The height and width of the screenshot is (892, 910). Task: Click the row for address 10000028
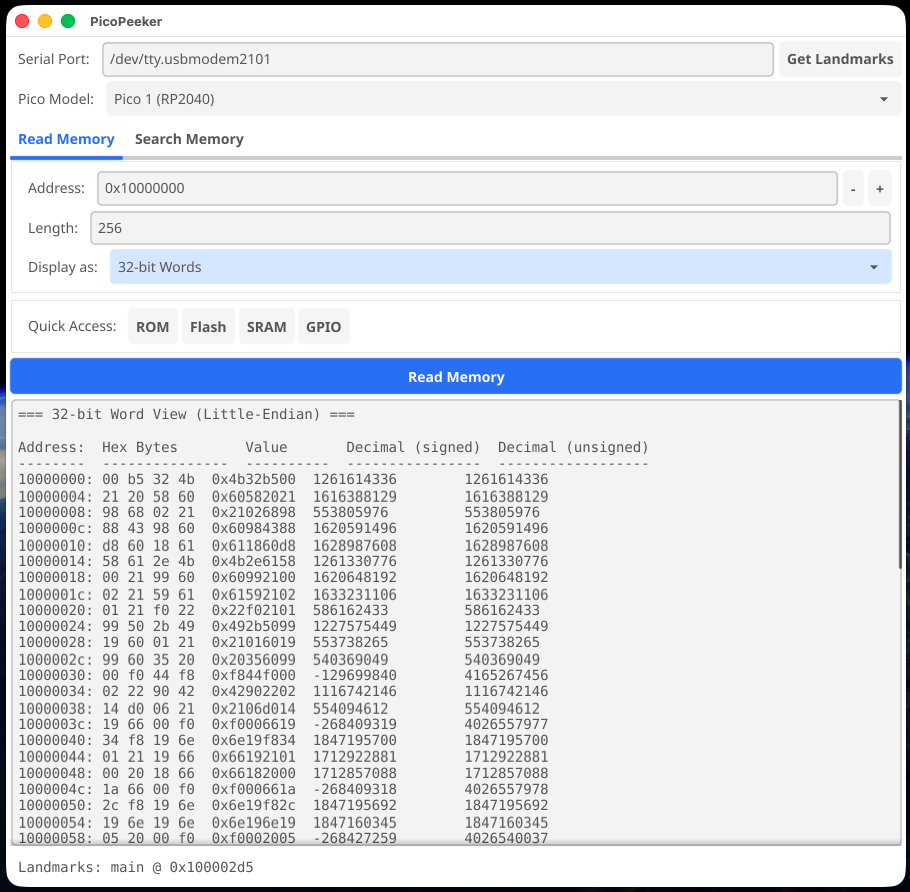[x=279, y=642]
